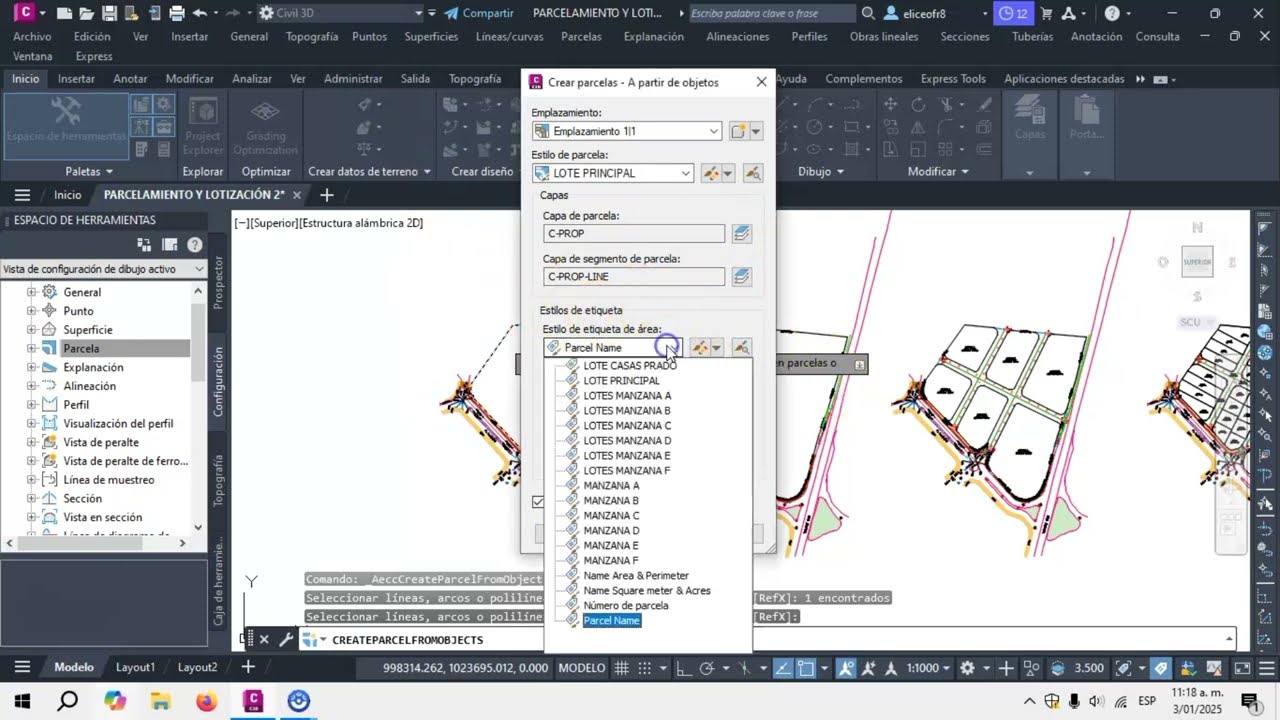Close the command line with its X icon
The image size is (1280, 720).
coord(264,639)
